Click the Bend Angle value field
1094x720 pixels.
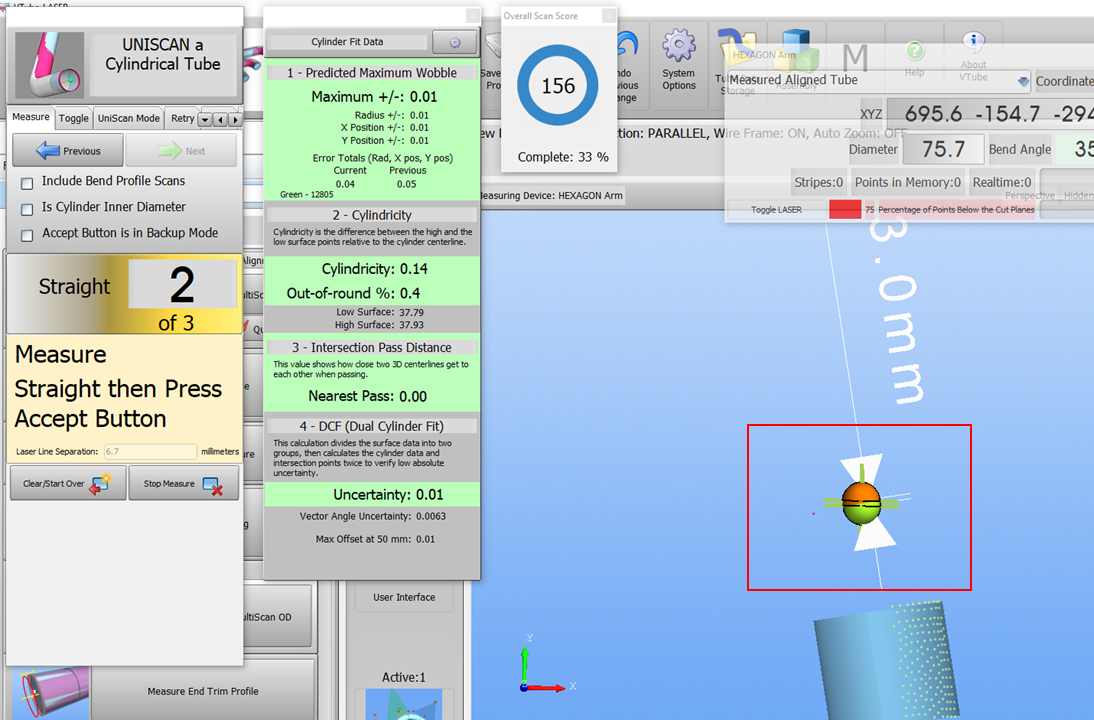(x=1074, y=149)
